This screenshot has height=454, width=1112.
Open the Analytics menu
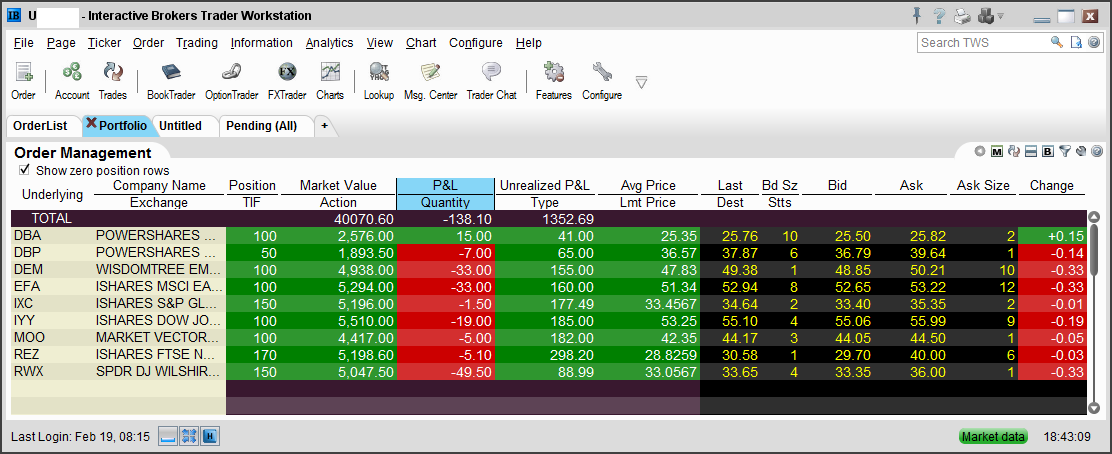(x=329, y=43)
